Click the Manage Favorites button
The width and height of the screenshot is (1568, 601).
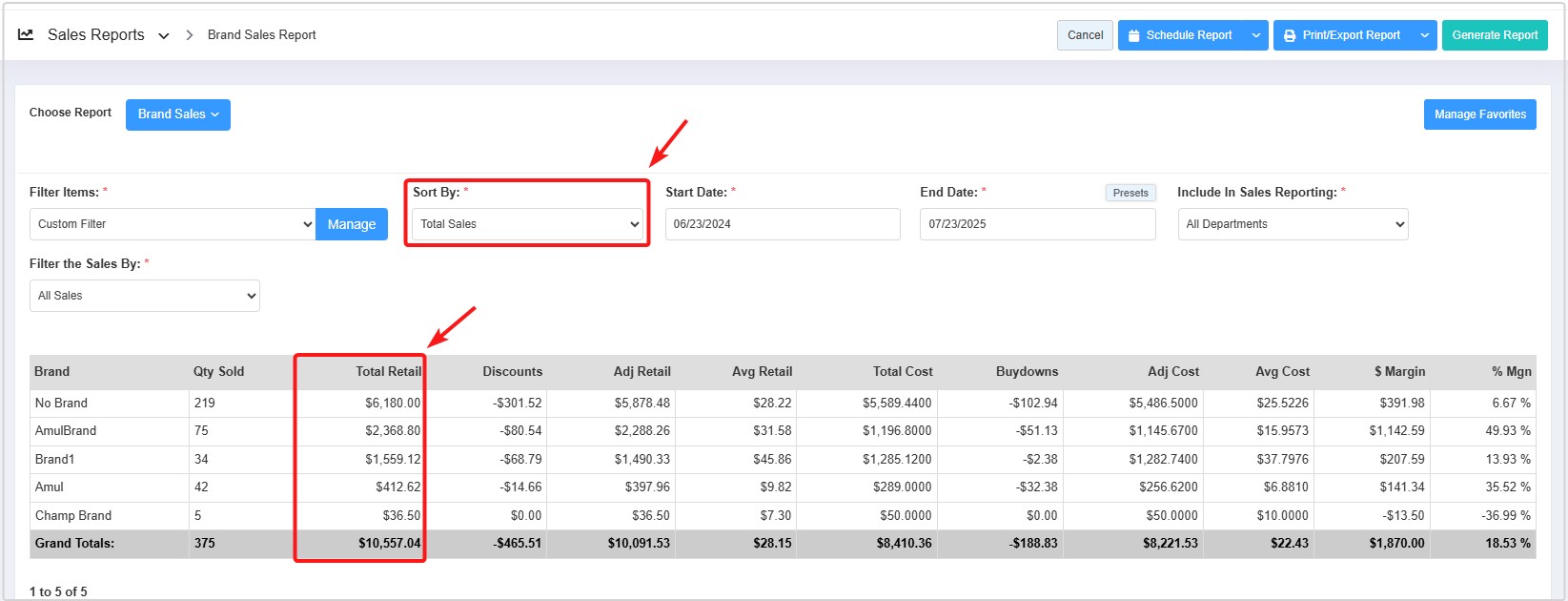point(1479,114)
